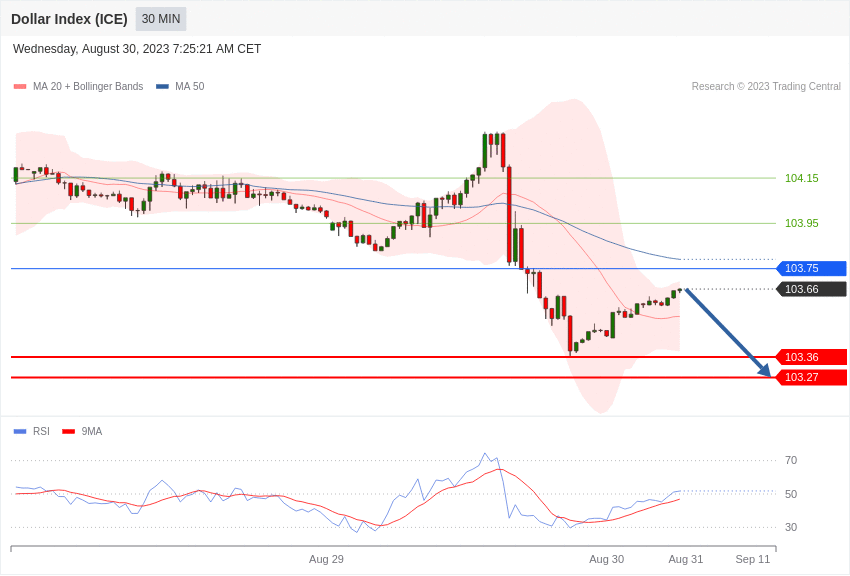The width and height of the screenshot is (850, 576).
Task: Click the blue 103.75 pivot price tag
Action: [812, 268]
